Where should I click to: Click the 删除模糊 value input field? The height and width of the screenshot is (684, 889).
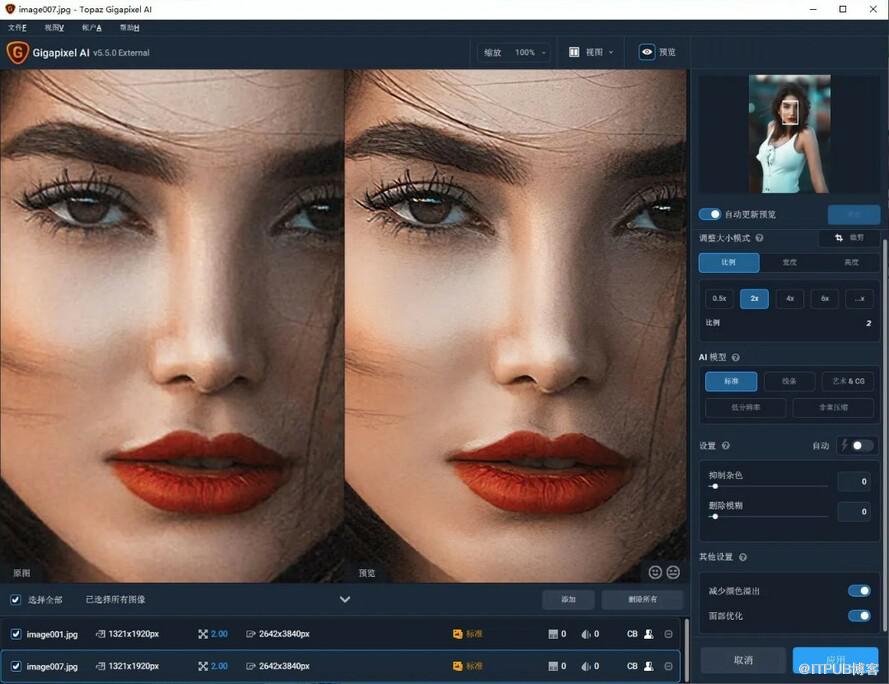point(854,512)
